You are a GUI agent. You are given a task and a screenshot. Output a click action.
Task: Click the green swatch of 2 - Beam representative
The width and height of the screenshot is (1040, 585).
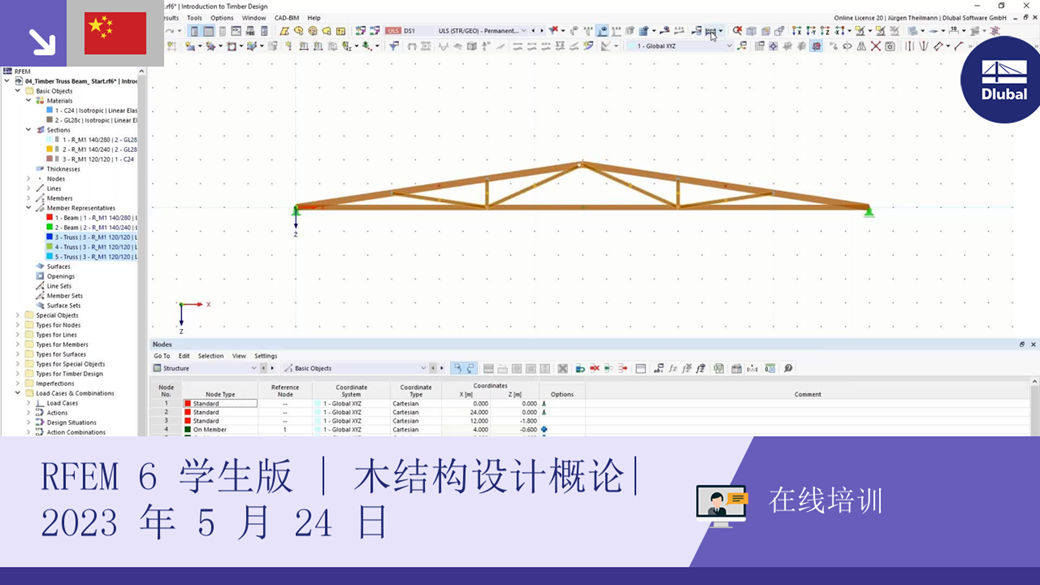click(x=49, y=228)
